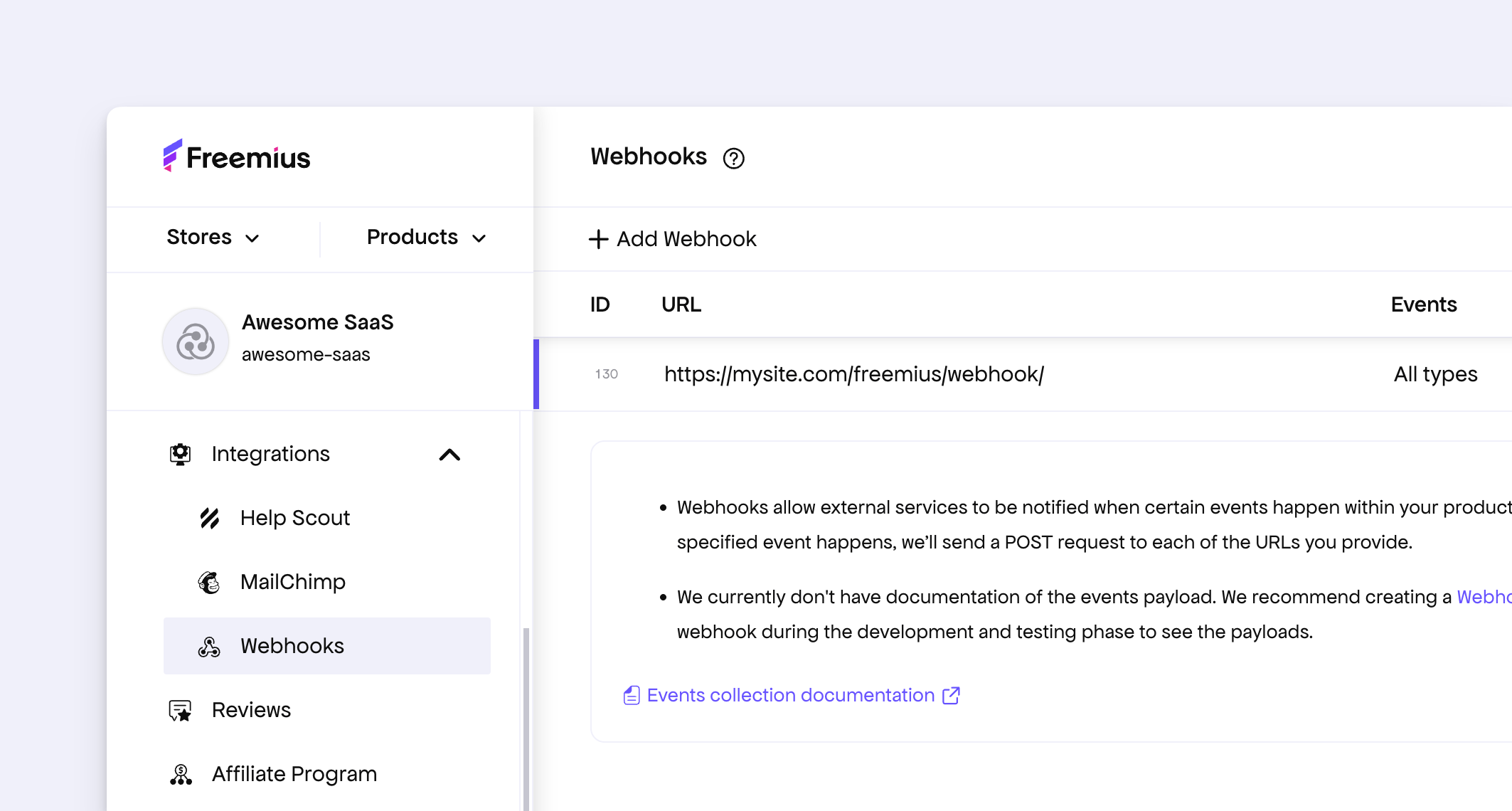
Task: Click the Freemius logo
Action: coord(237,157)
